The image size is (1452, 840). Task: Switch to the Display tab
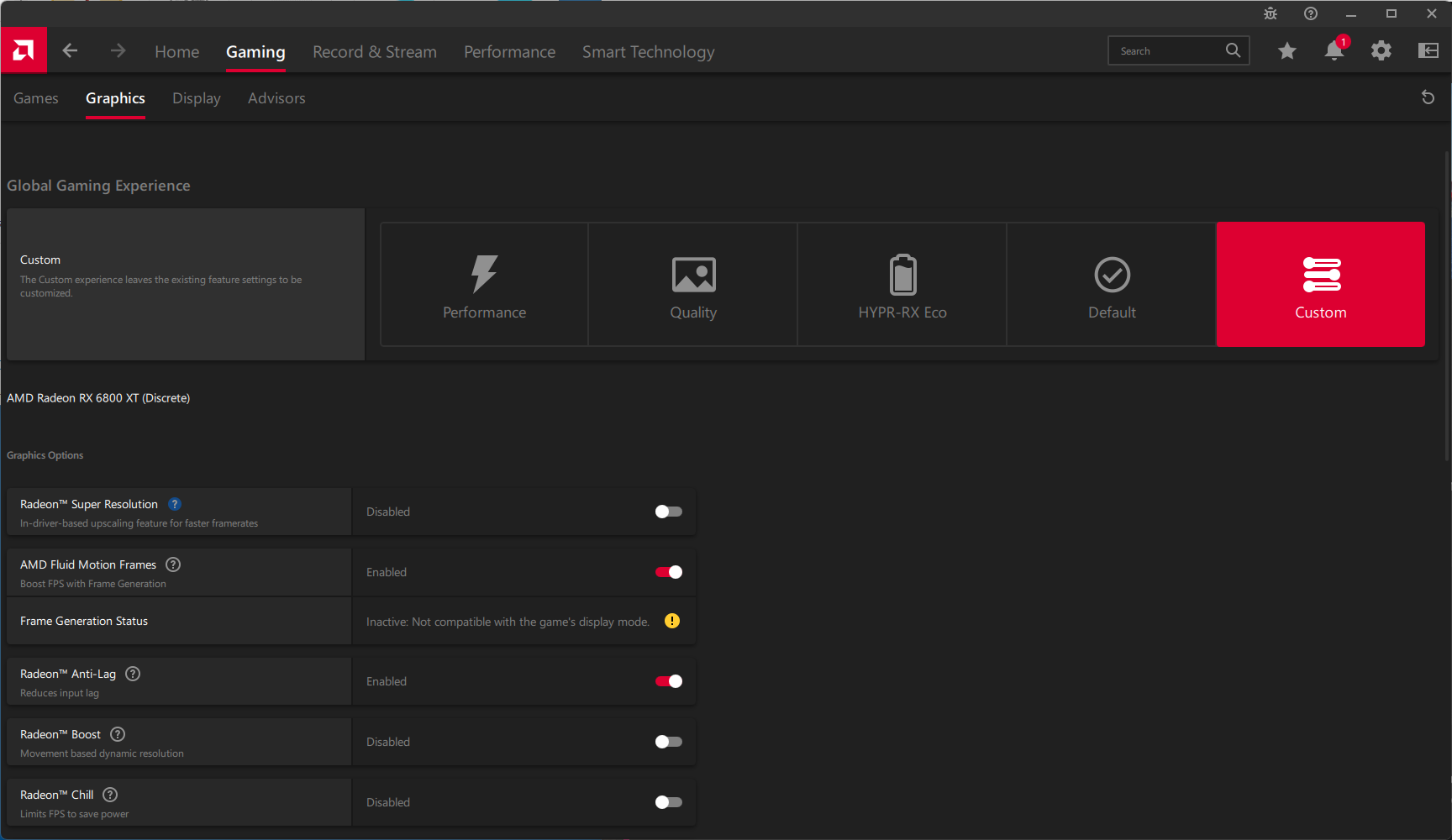[x=196, y=98]
